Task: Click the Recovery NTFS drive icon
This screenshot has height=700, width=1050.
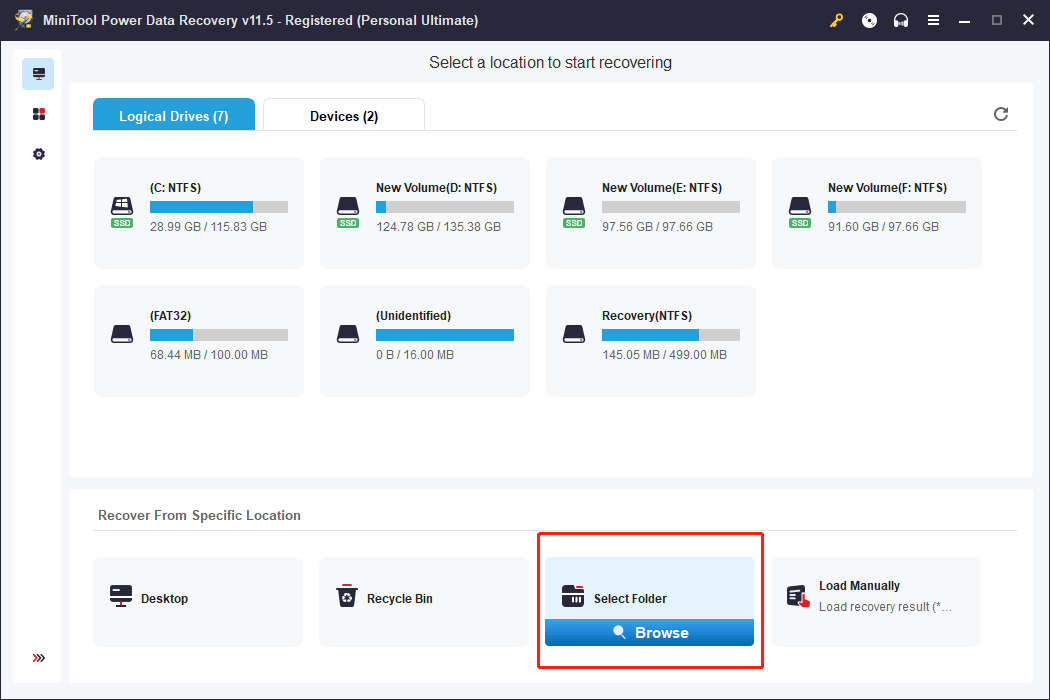Action: 574,334
